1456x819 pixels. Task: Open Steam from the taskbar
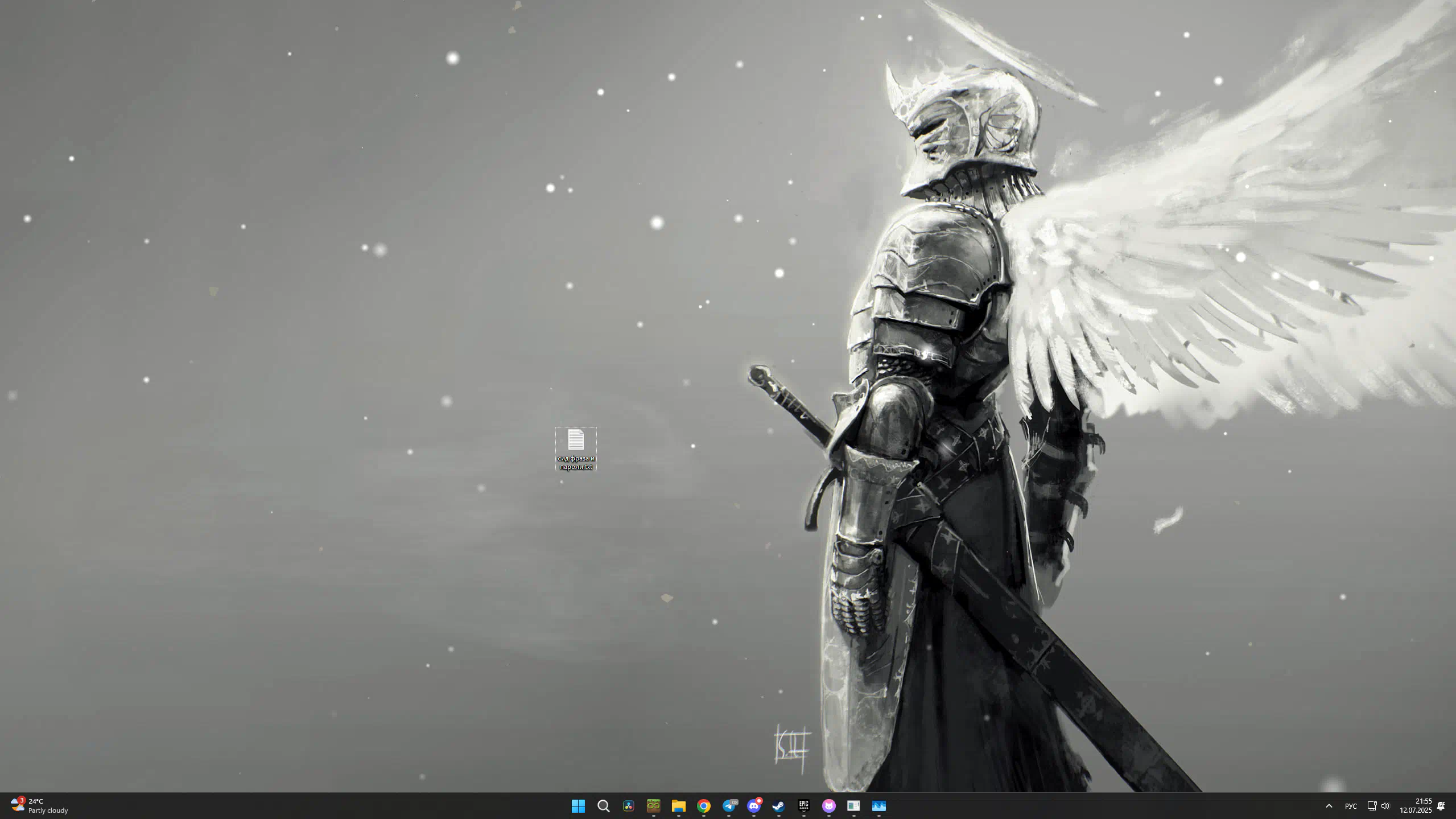(x=779, y=806)
